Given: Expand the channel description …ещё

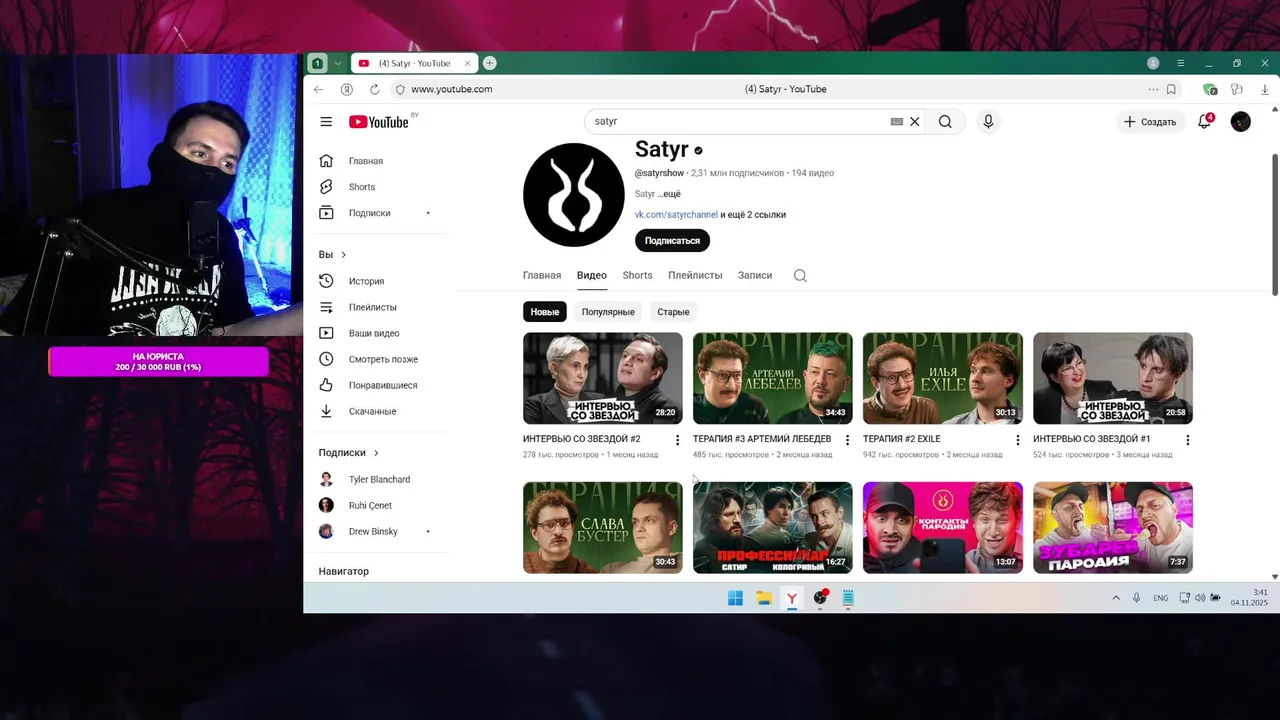Looking at the screenshot, I should 669,194.
